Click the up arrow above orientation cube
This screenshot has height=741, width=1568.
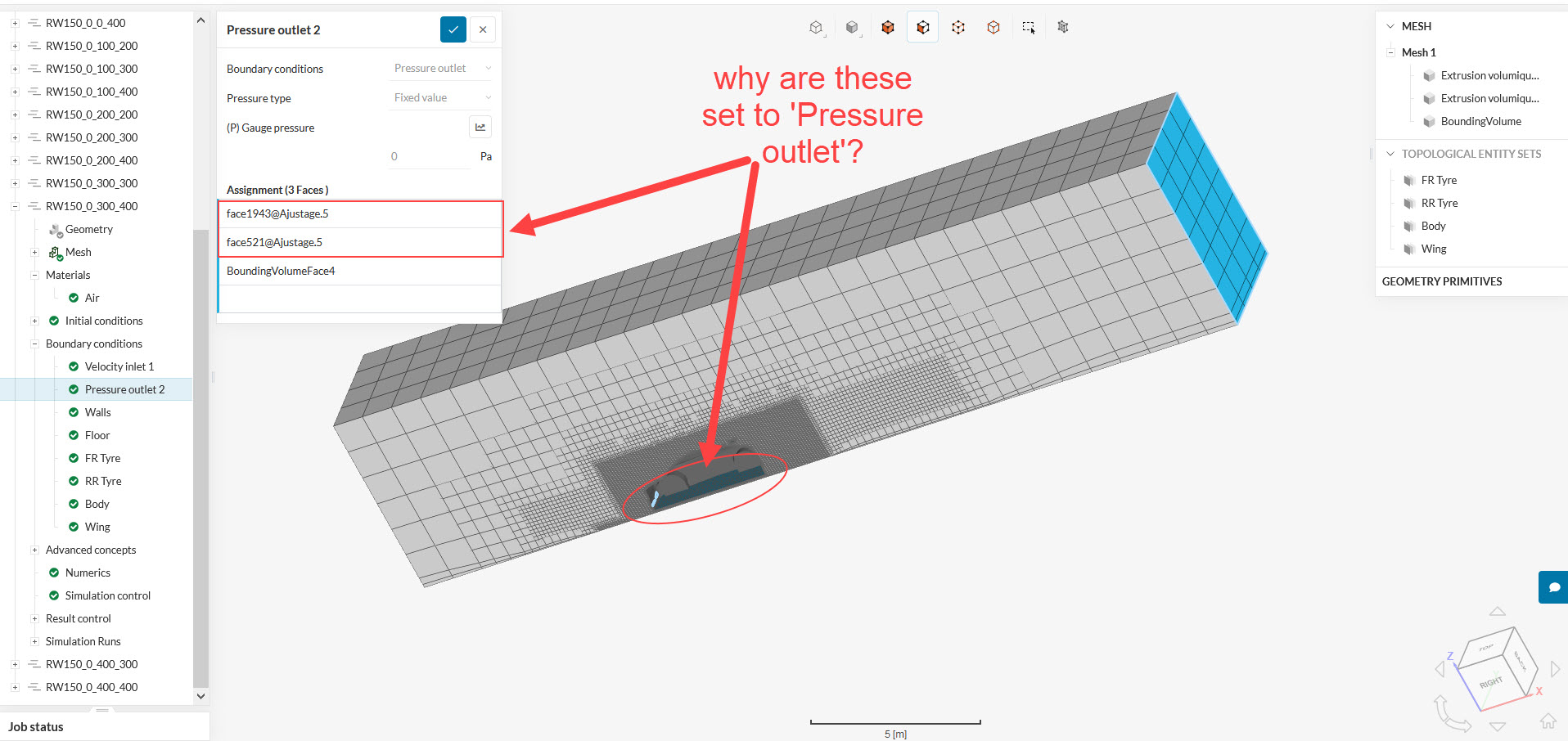click(x=1497, y=611)
